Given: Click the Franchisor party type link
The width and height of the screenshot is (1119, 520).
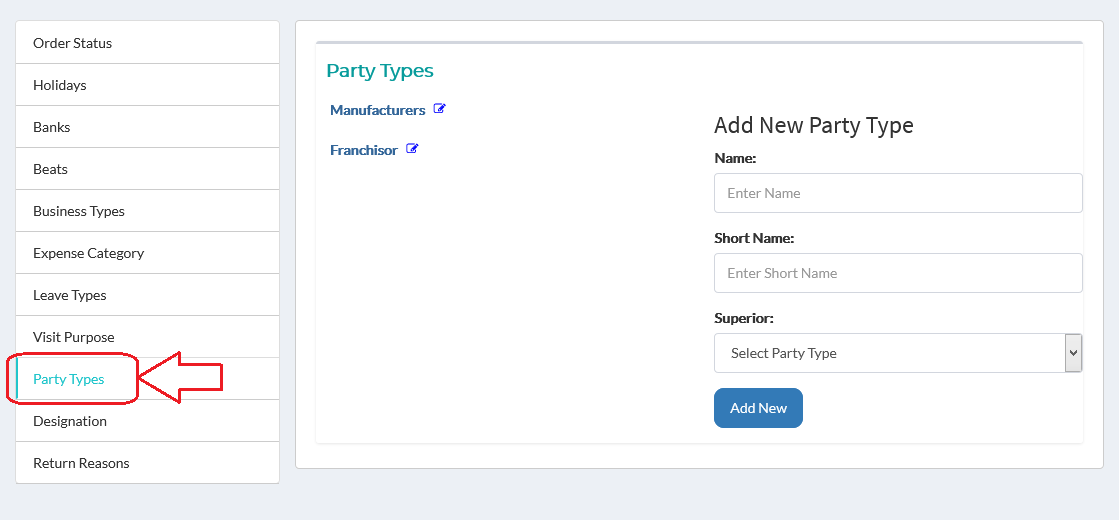Looking at the screenshot, I should tap(364, 151).
